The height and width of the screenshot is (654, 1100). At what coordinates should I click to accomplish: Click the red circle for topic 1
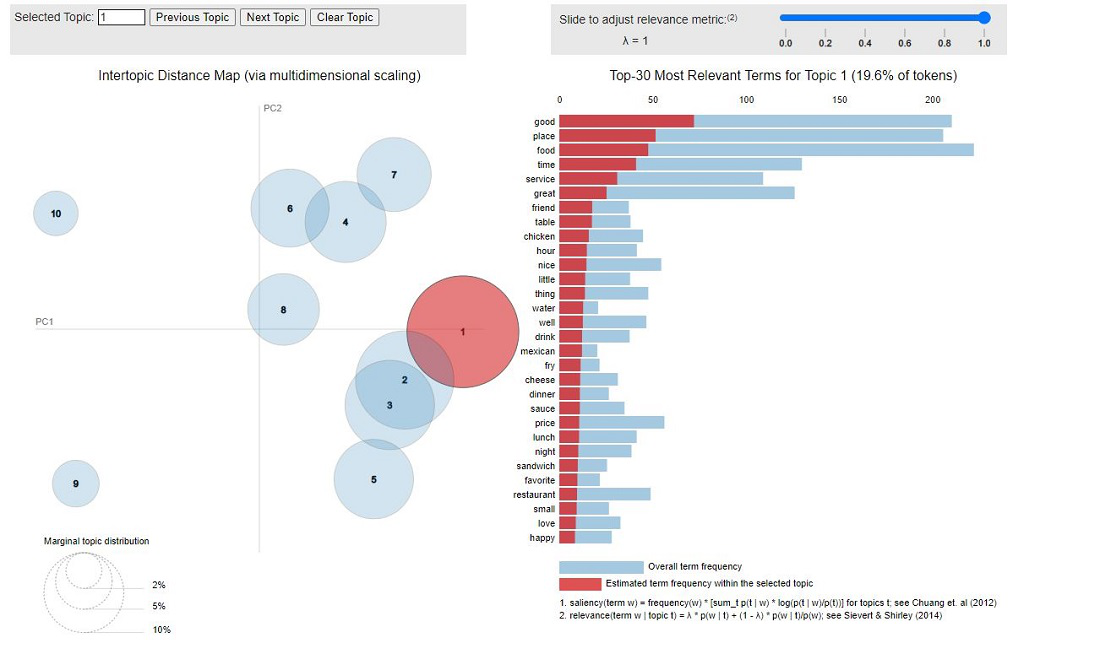pyautogui.click(x=462, y=330)
